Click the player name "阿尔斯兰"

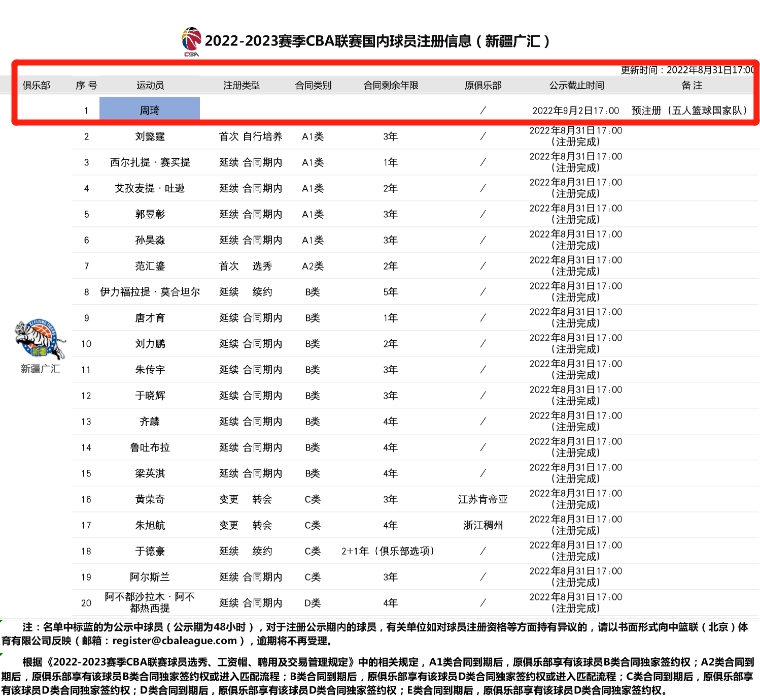point(150,577)
